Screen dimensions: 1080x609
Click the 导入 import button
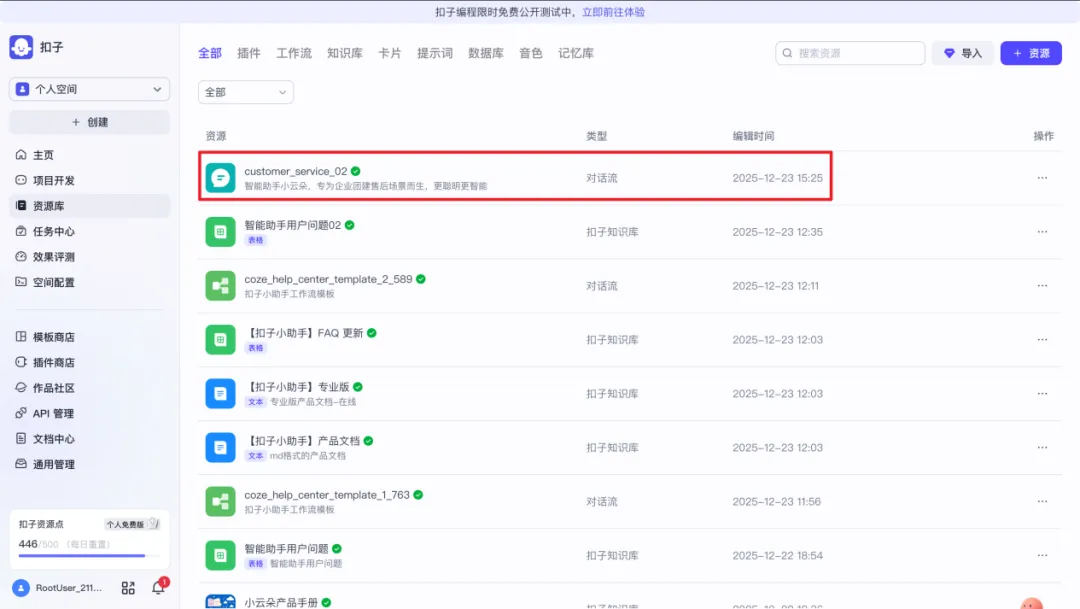963,53
